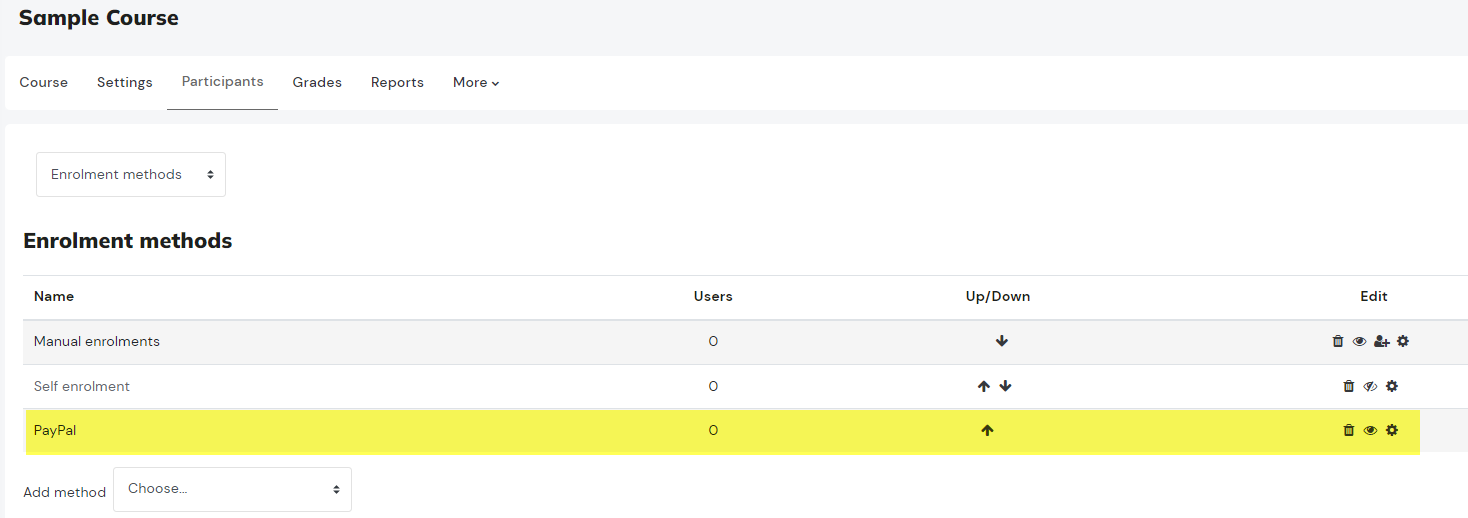The height and width of the screenshot is (518, 1468).
Task: Open the Settings tab
Action: click(x=125, y=82)
